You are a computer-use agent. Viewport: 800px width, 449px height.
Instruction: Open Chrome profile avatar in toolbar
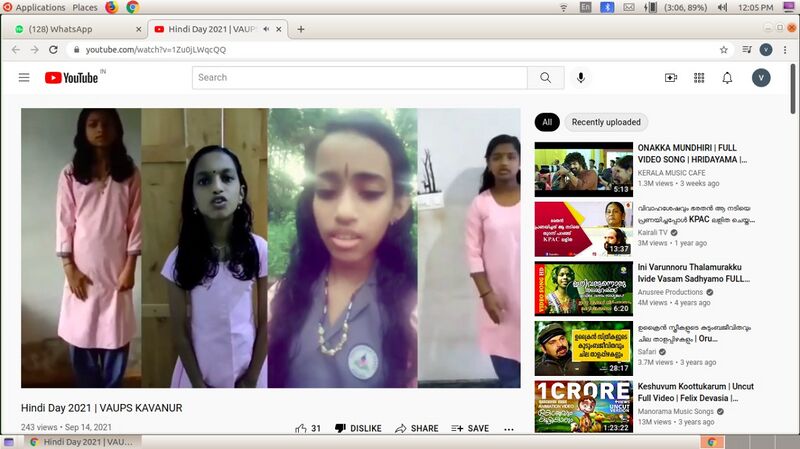(766, 49)
